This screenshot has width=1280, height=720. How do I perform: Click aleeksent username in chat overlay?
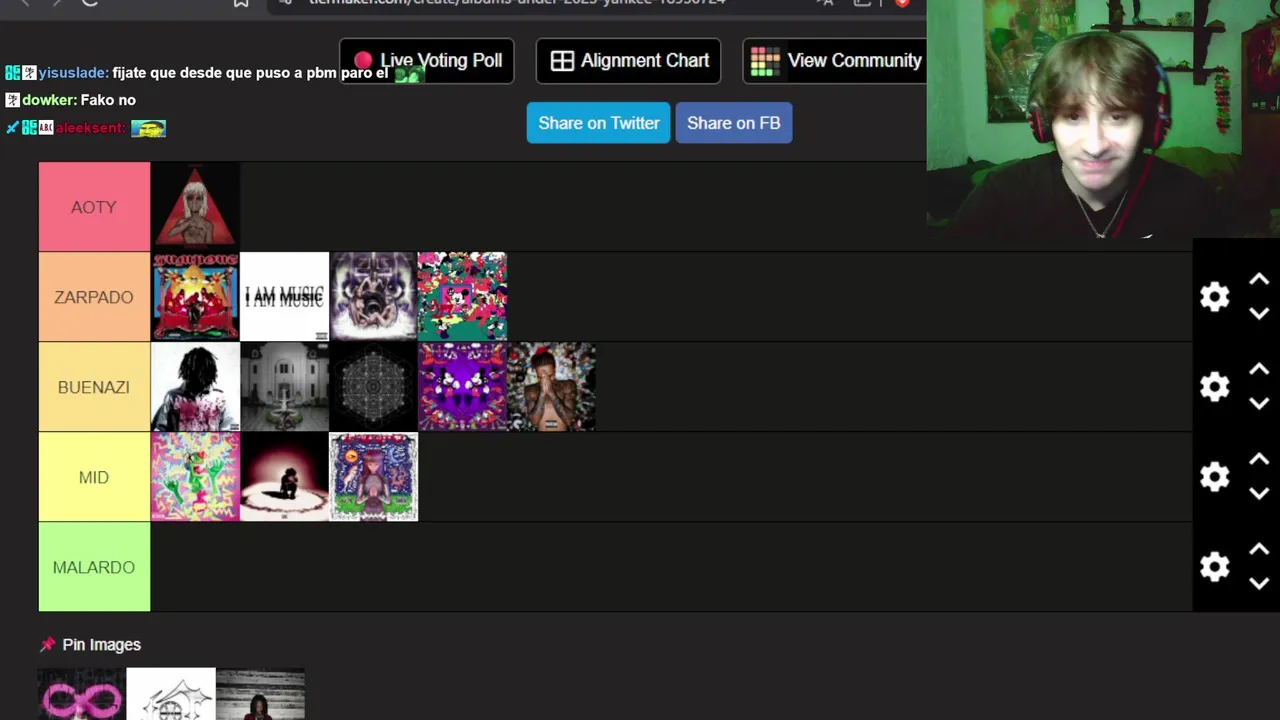tap(90, 128)
